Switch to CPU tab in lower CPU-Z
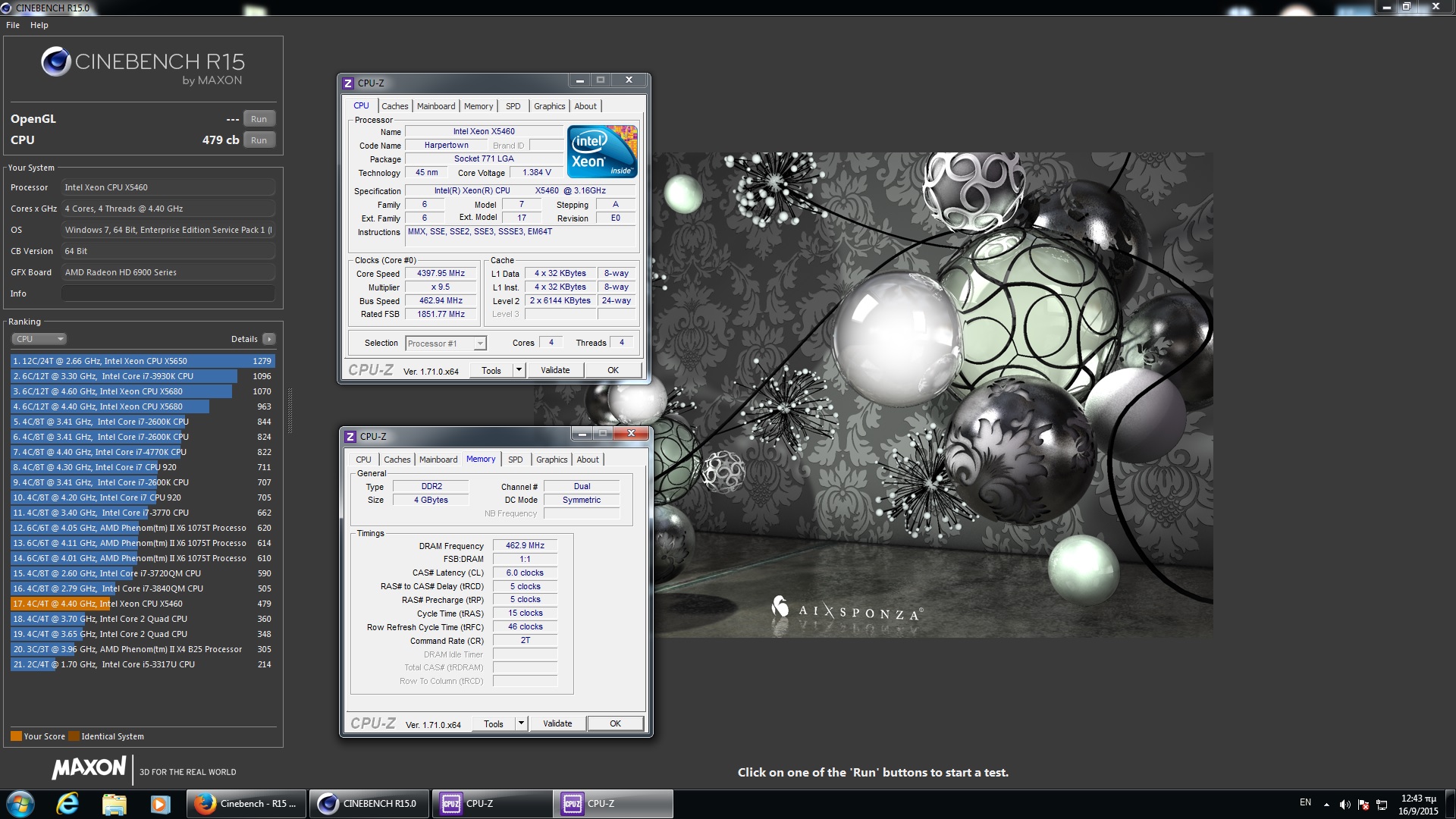 point(364,460)
